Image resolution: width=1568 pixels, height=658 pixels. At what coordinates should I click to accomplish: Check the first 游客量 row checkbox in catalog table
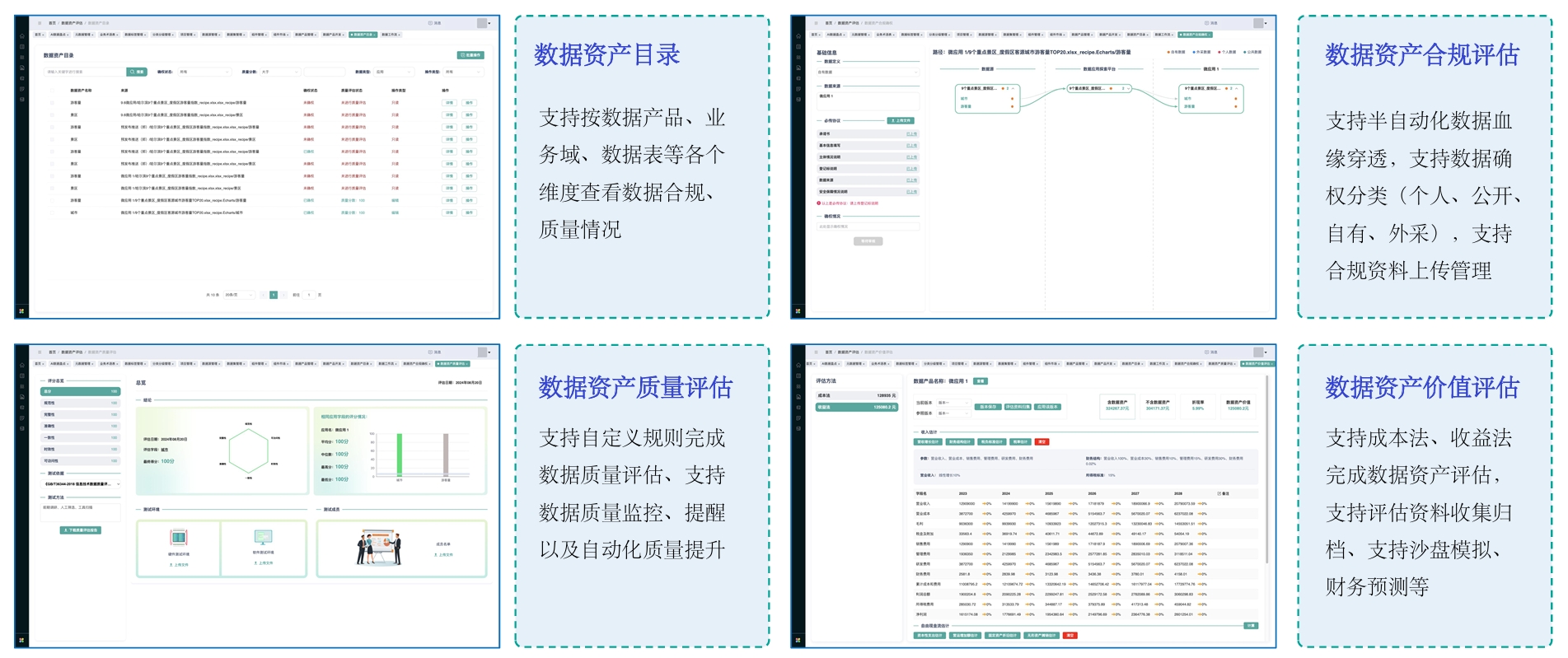point(53,103)
